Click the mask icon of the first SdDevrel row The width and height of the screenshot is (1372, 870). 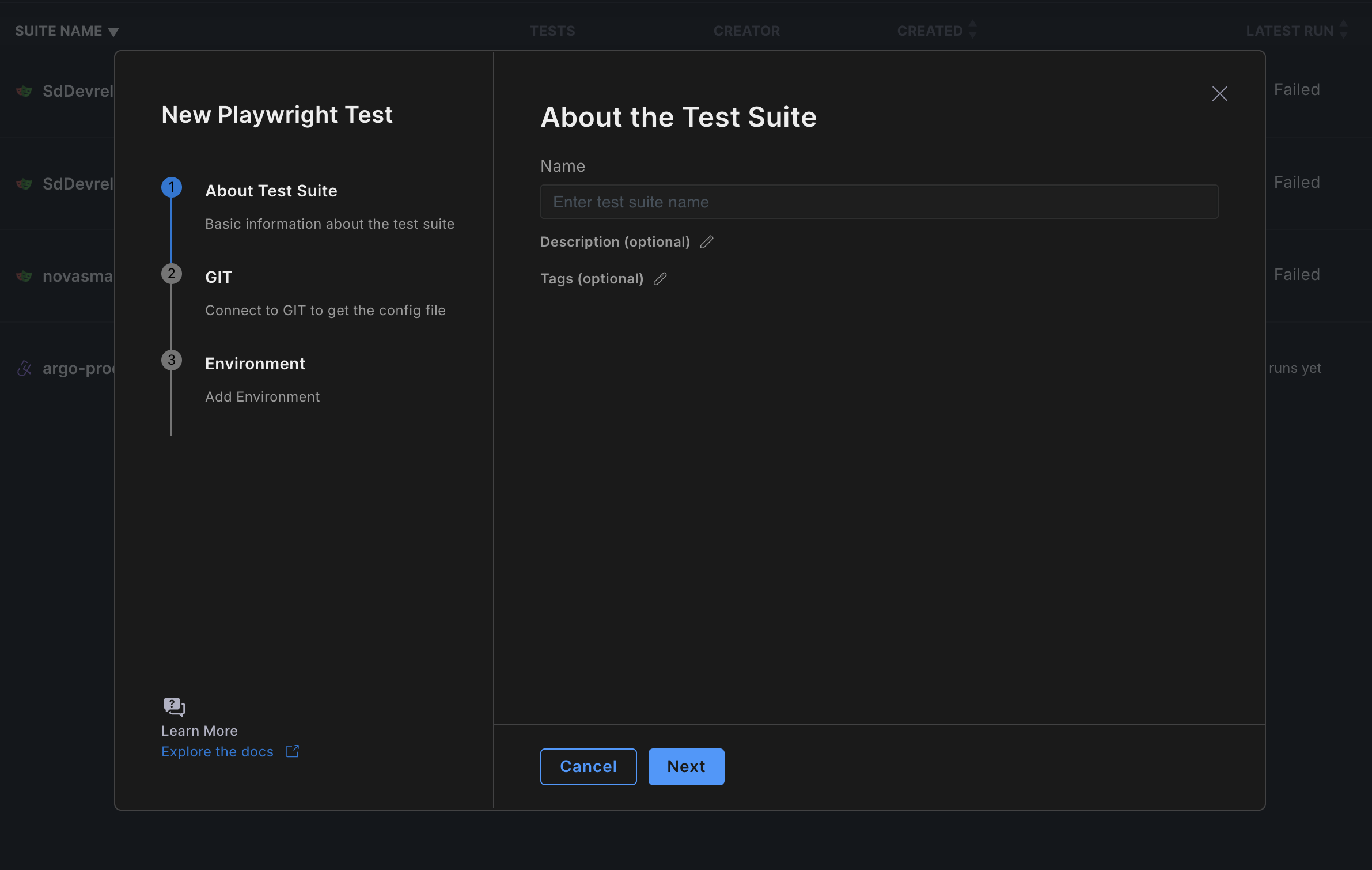tap(24, 91)
